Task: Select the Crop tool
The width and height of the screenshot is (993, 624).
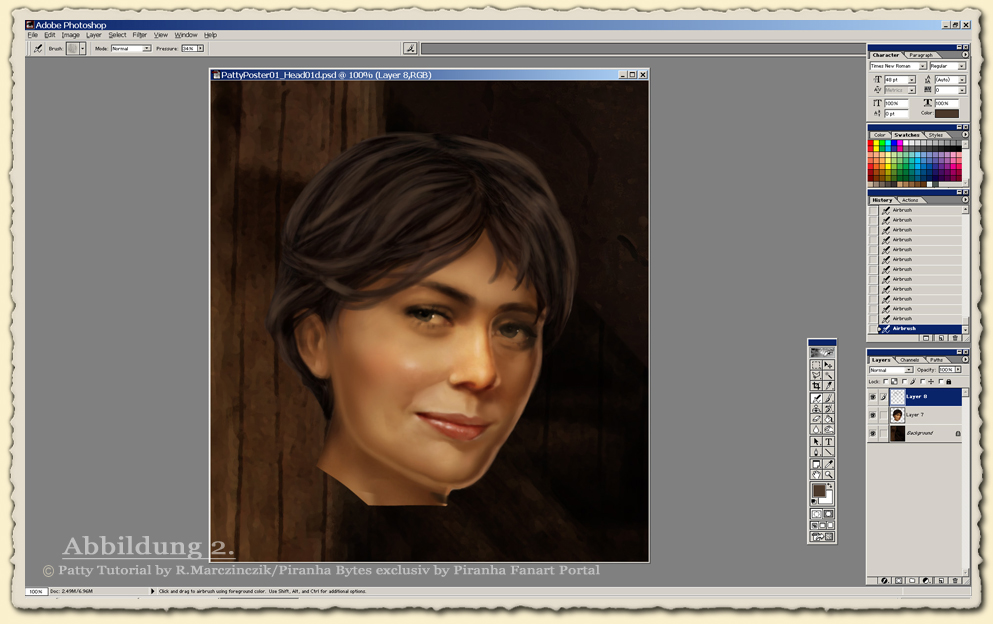Action: coord(816,385)
